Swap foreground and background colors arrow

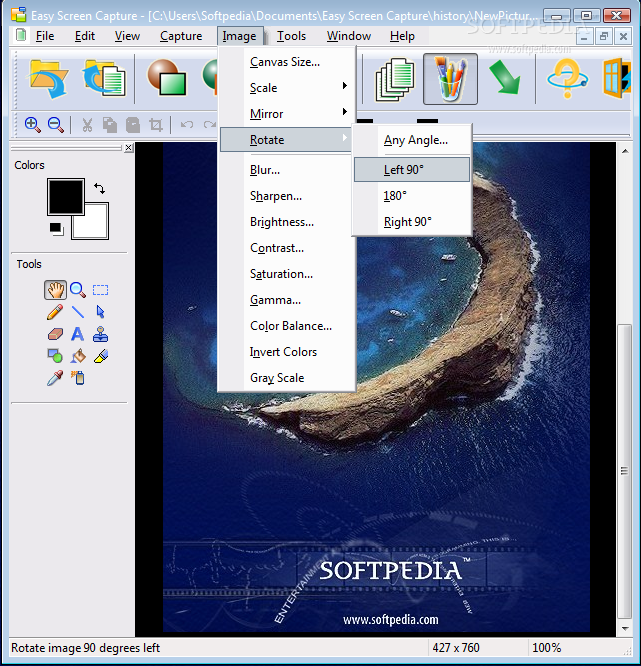point(99,188)
